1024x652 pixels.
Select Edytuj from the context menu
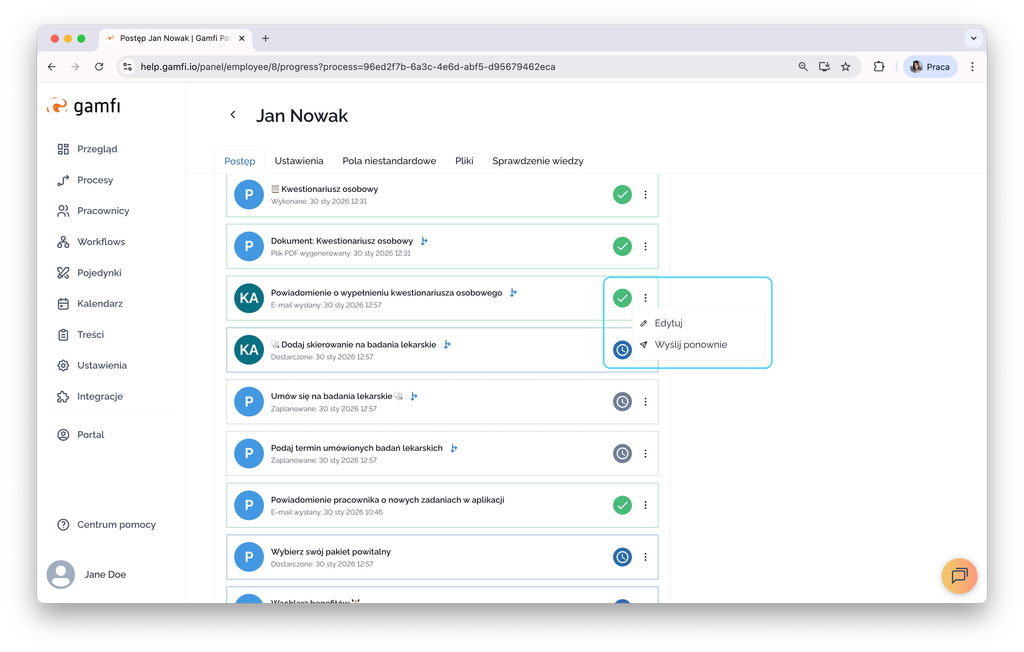[668, 323]
